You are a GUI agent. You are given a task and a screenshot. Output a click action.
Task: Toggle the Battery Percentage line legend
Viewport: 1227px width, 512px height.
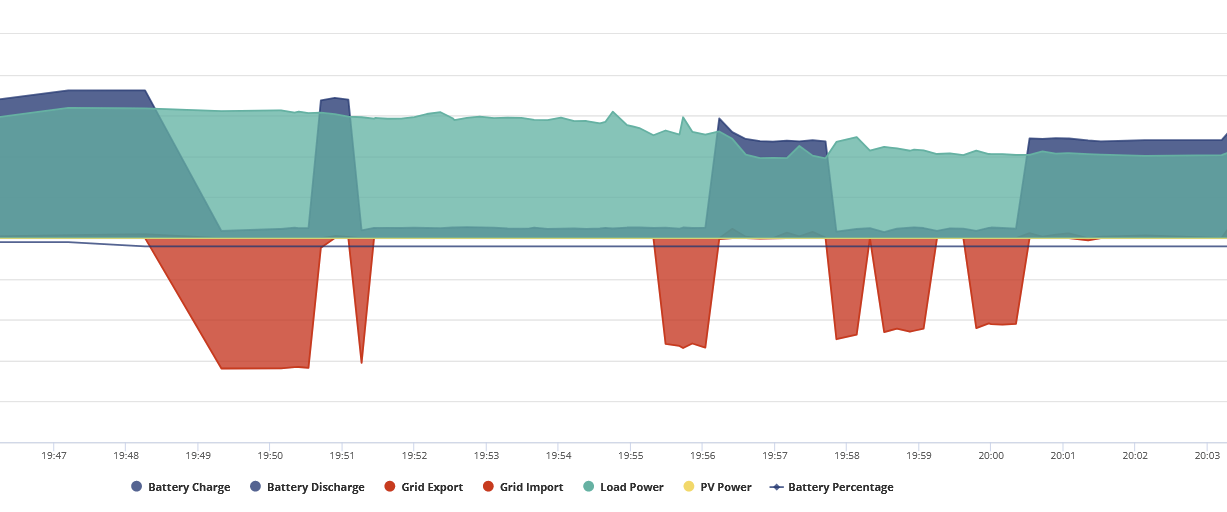[831, 487]
